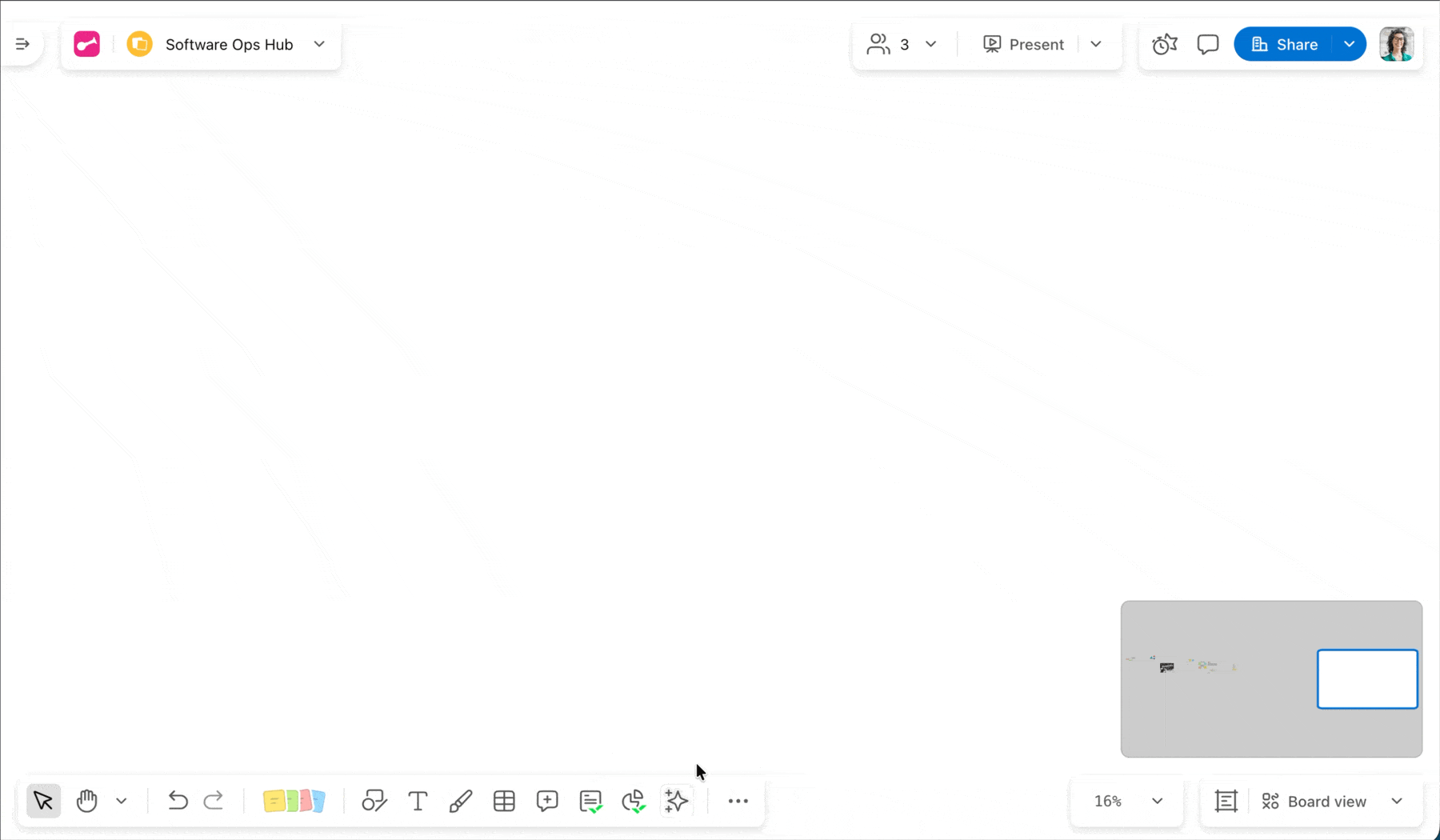Add a comment with the comment tool

tap(547, 801)
